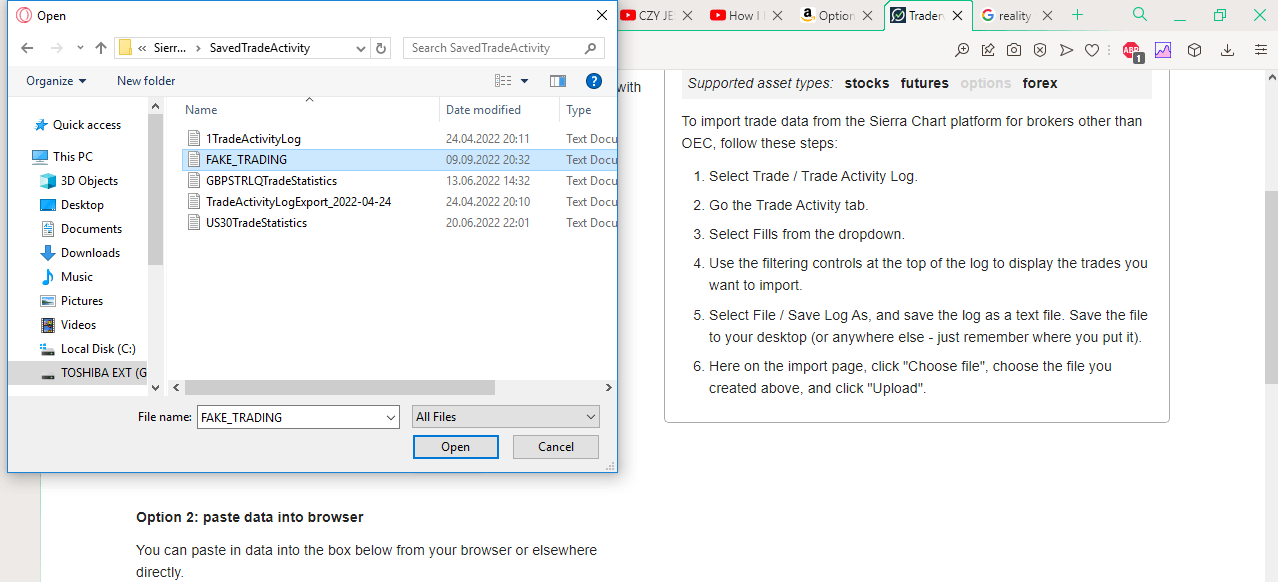Close the Amazon Option tab
This screenshot has height=582, width=1278.
[x=868, y=15]
